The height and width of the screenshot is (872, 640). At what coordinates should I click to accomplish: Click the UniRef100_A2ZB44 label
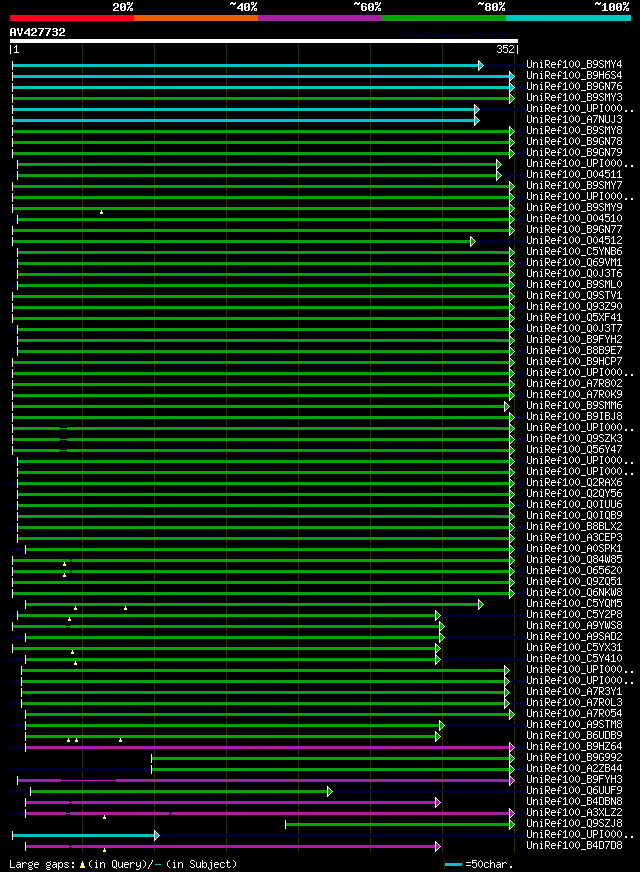(x=574, y=768)
